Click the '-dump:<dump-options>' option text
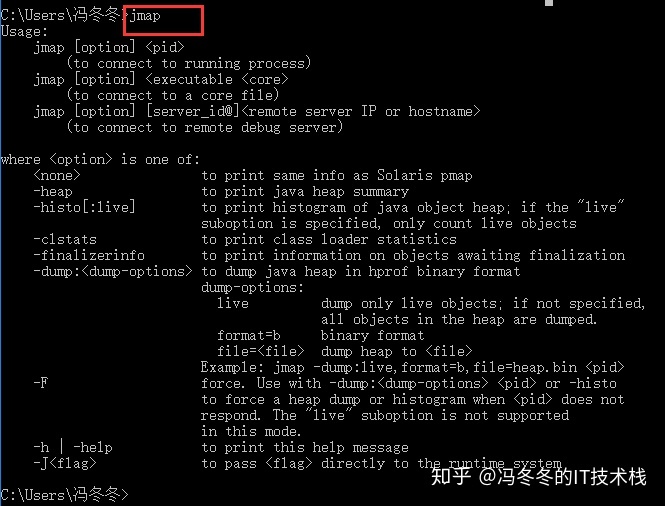The image size is (665, 506). coord(113,271)
